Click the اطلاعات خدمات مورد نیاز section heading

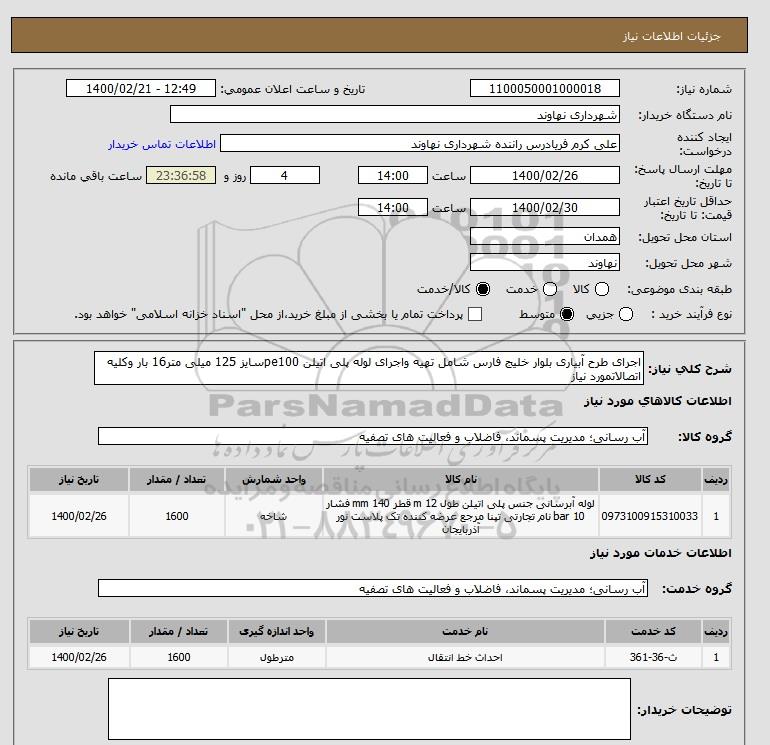coord(660,553)
